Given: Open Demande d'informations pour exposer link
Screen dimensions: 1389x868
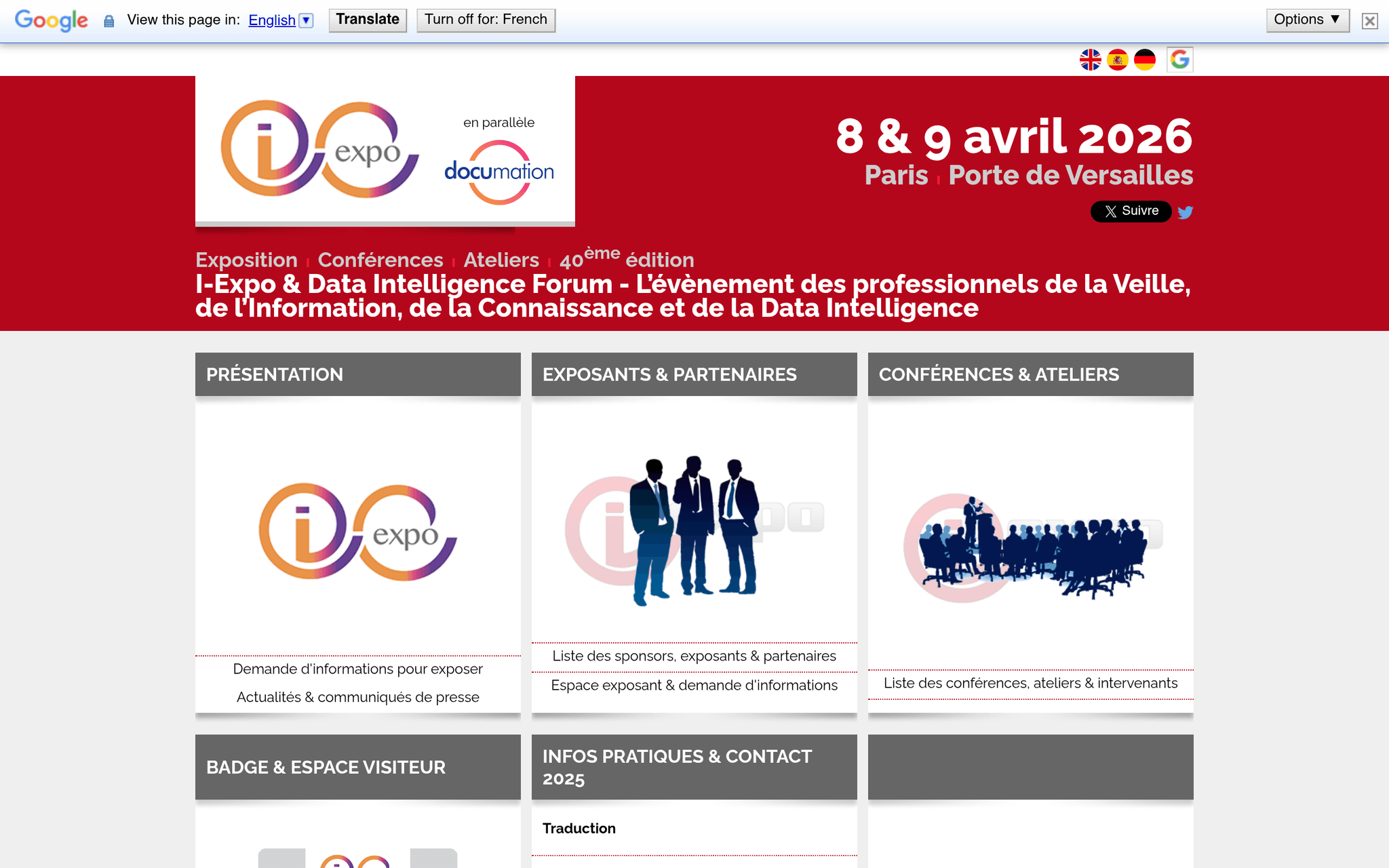Looking at the screenshot, I should click(x=358, y=669).
